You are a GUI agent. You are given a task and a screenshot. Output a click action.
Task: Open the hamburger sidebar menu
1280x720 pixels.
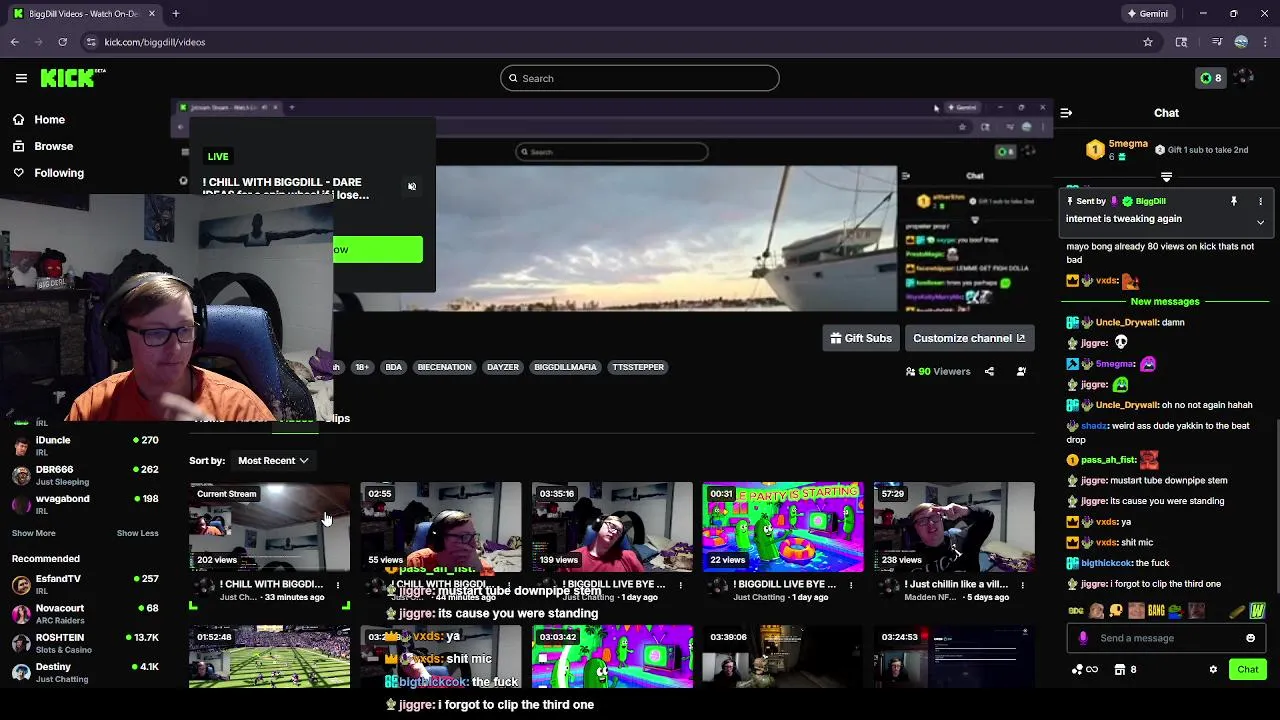pos(21,78)
